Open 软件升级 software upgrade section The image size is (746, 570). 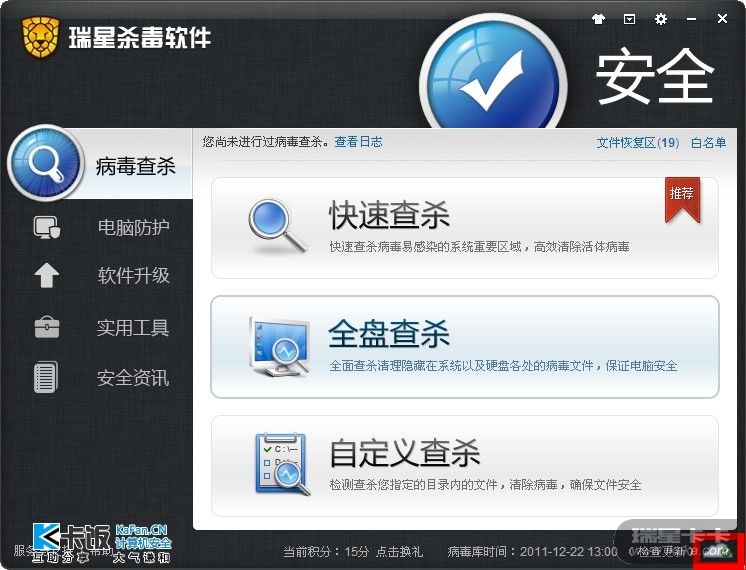click(x=99, y=275)
